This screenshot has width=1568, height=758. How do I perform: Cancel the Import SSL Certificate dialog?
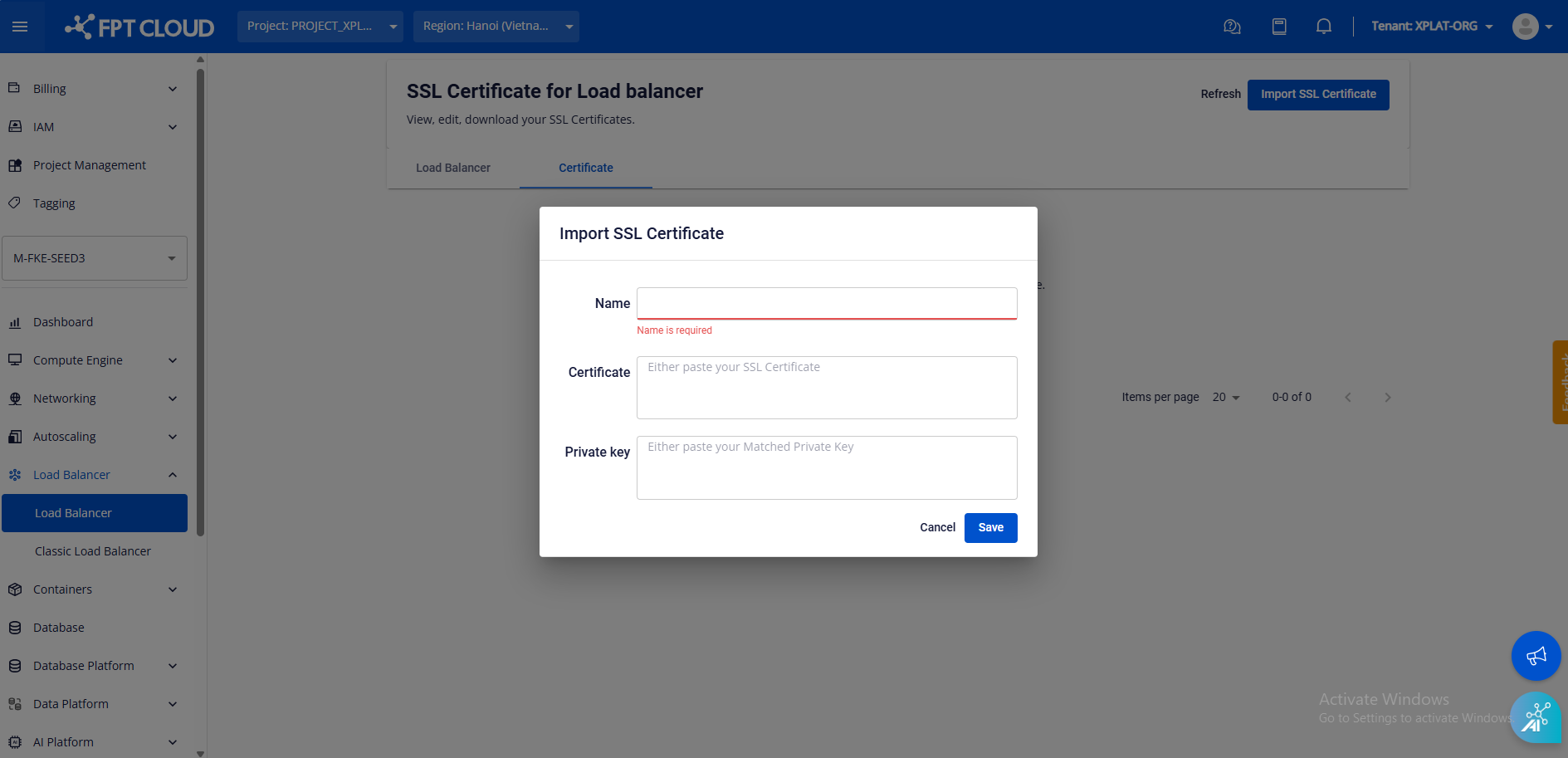(x=937, y=528)
